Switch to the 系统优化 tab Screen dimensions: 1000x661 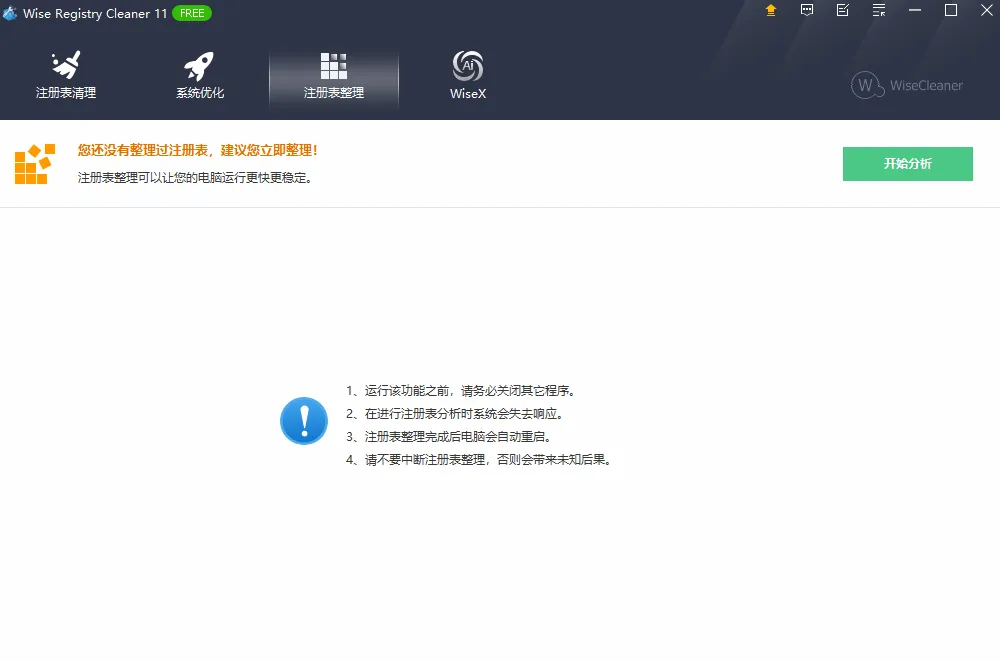click(198, 91)
